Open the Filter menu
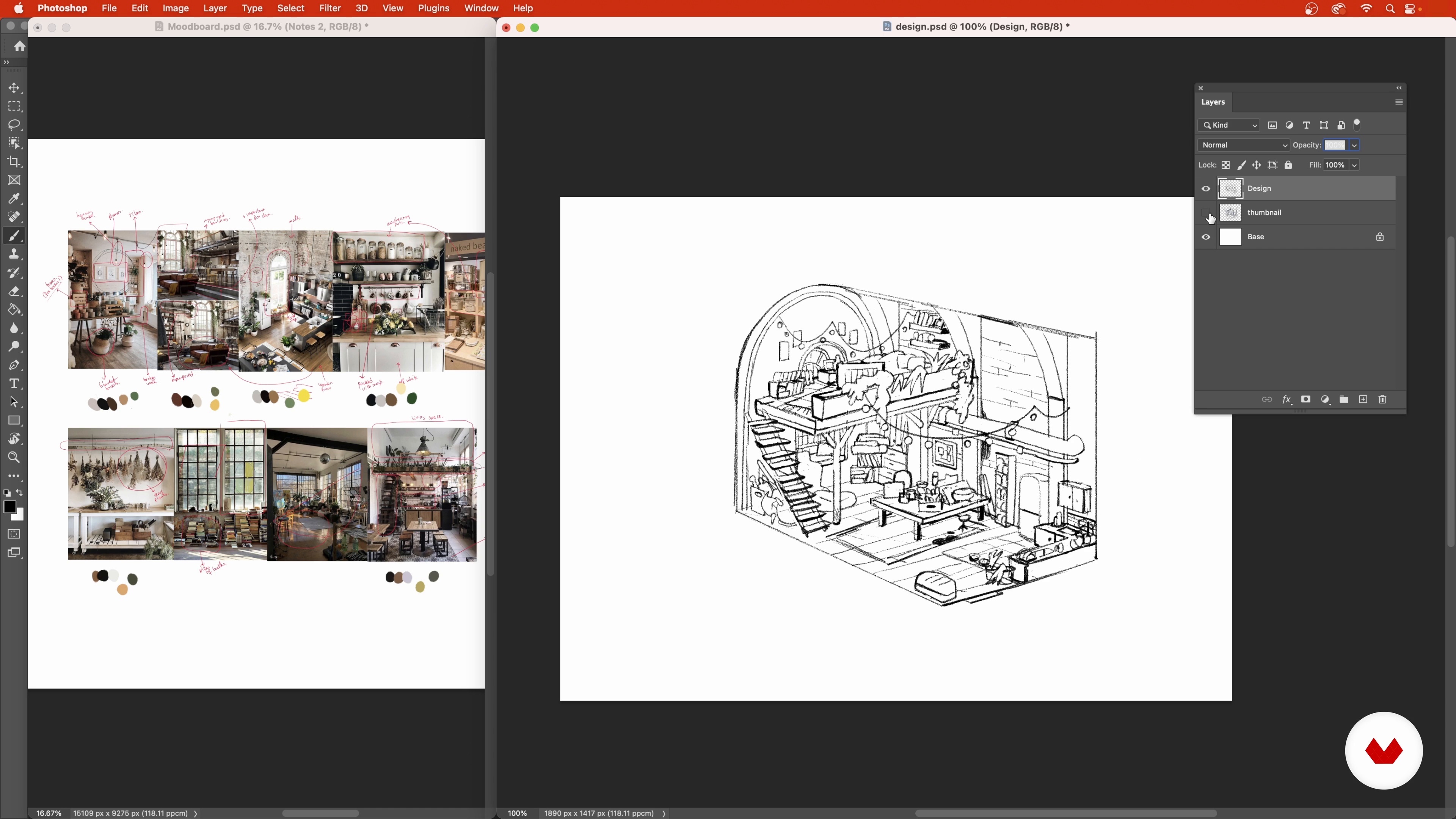Image resolution: width=1456 pixels, height=819 pixels. (x=329, y=8)
